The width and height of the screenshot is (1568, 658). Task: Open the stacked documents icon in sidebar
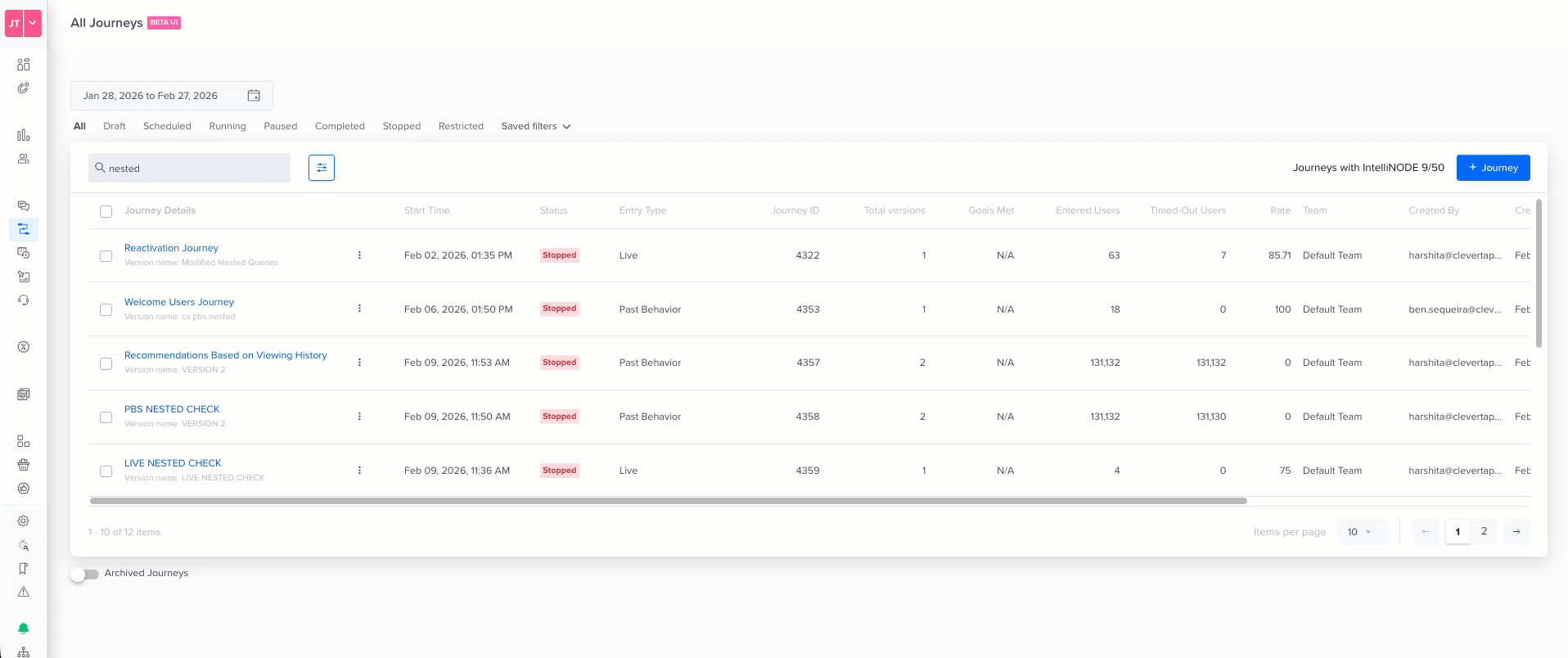point(24,394)
